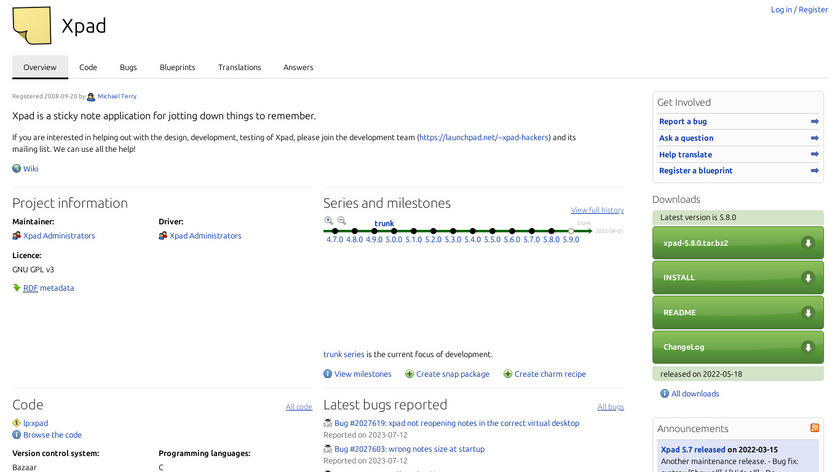This screenshot has width=840, height=472.
Task: Click the green RDF metadata download icon
Action: click(x=17, y=288)
